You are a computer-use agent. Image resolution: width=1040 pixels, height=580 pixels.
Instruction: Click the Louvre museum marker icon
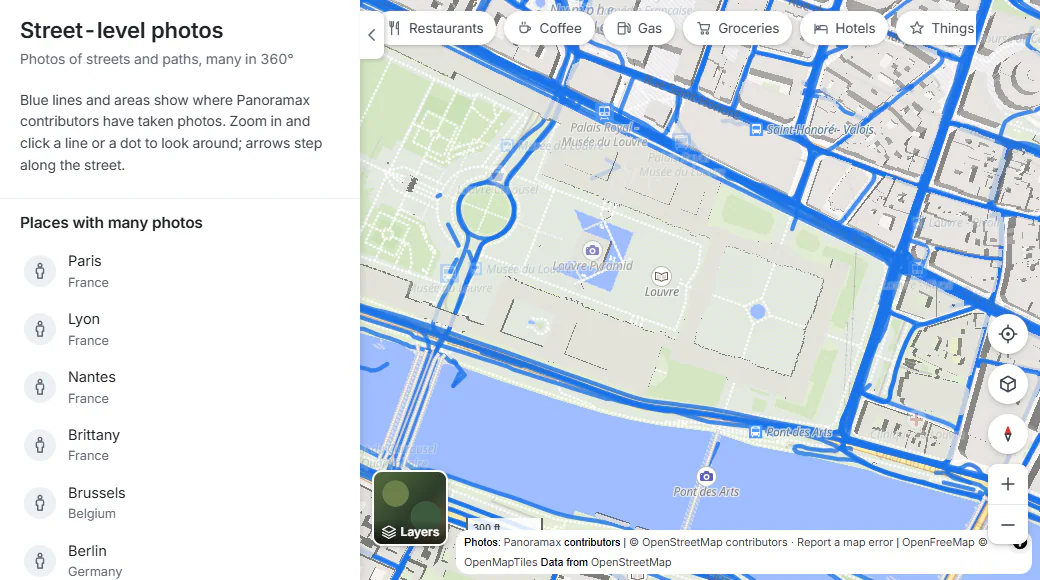tap(661, 276)
